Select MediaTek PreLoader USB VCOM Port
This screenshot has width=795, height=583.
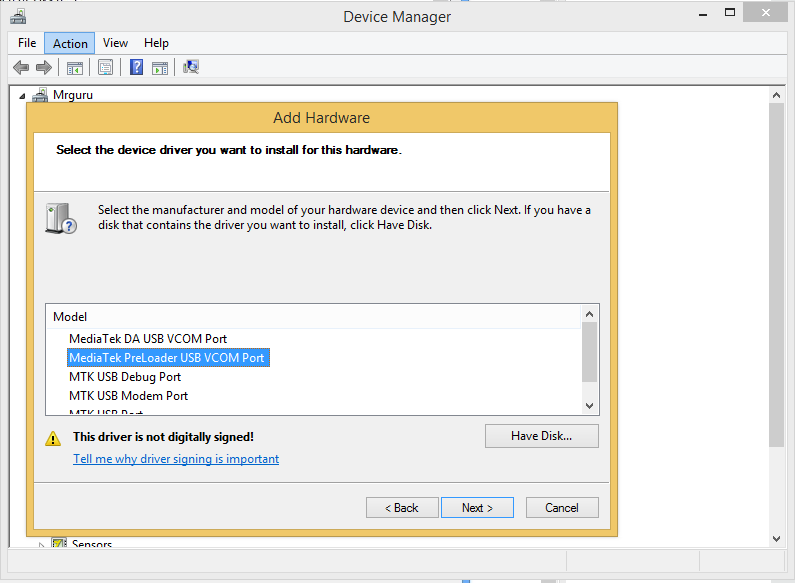tap(168, 358)
